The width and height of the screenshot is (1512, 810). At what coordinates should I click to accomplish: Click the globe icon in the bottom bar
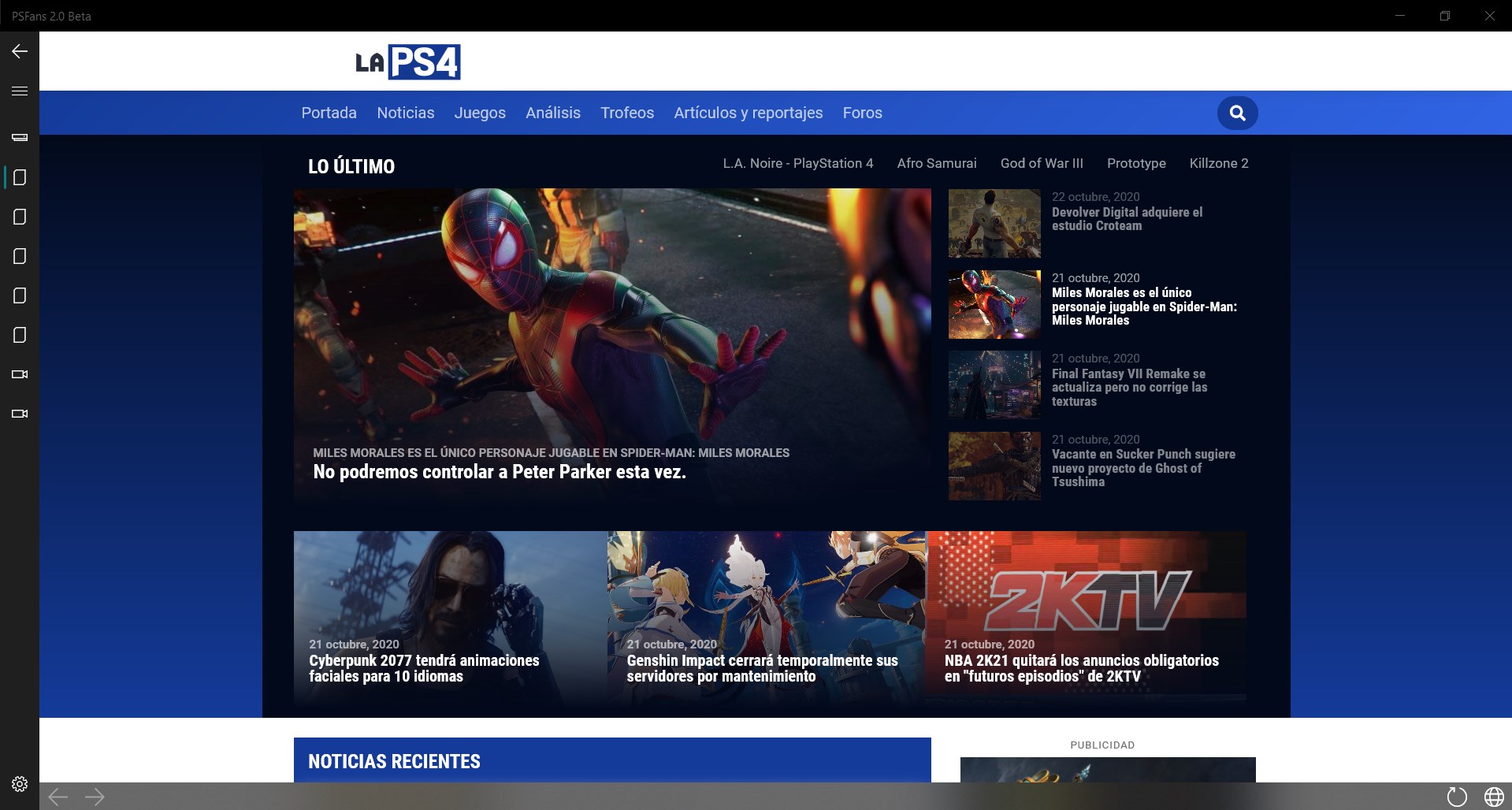tap(1494, 797)
